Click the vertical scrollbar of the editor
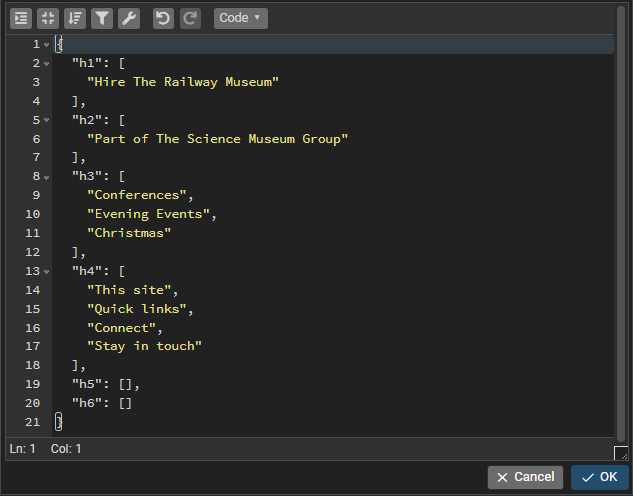Image resolution: width=633 pixels, height=496 pixels. (x=621, y=222)
